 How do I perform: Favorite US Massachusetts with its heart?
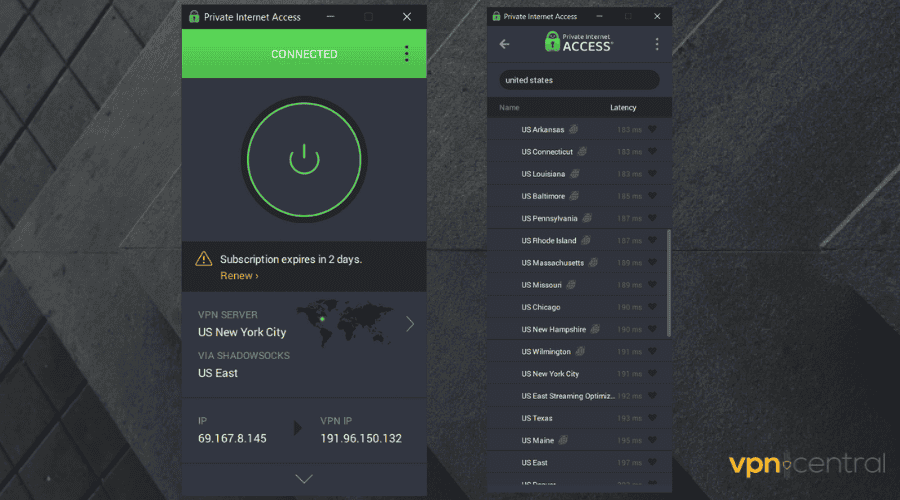[x=652, y=262]
